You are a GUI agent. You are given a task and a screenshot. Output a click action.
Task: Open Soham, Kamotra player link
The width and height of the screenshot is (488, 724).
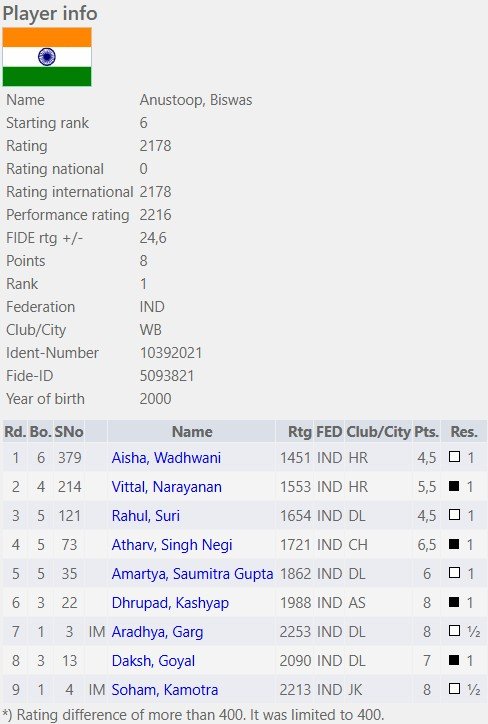click(165, 690)
